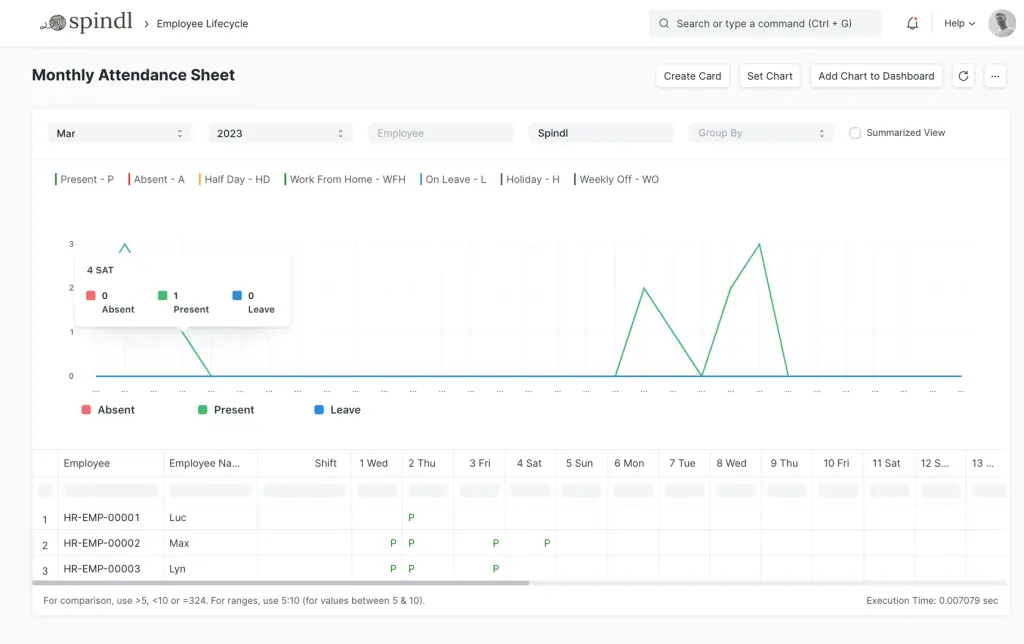Click Add Chart to Dashboard button

[x=876, y=76]
